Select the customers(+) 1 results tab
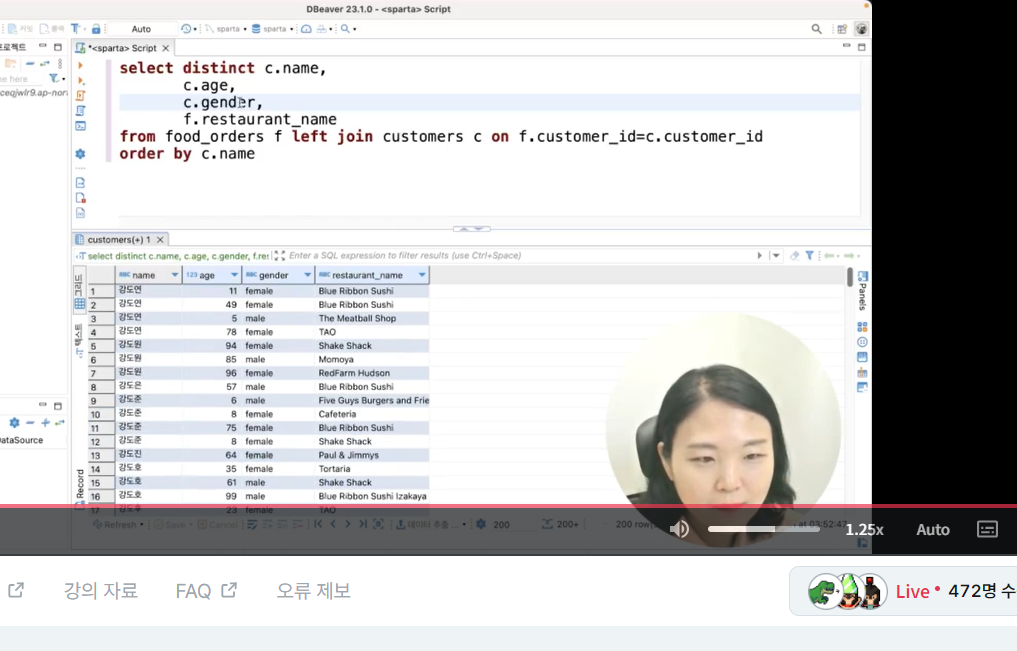The image size is (1017, 651). coord(119,239)
